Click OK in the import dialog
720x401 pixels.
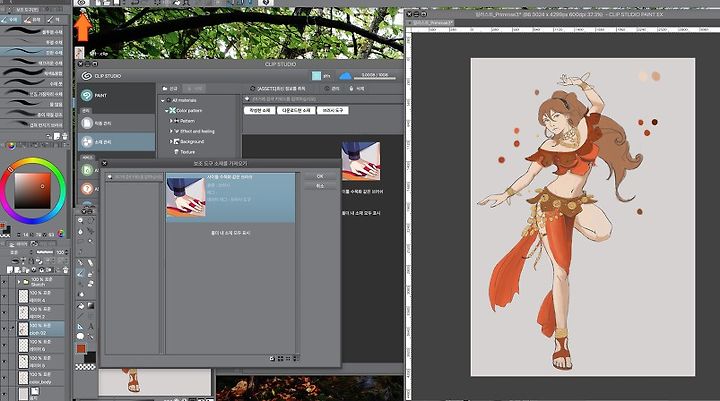[320, 176]
